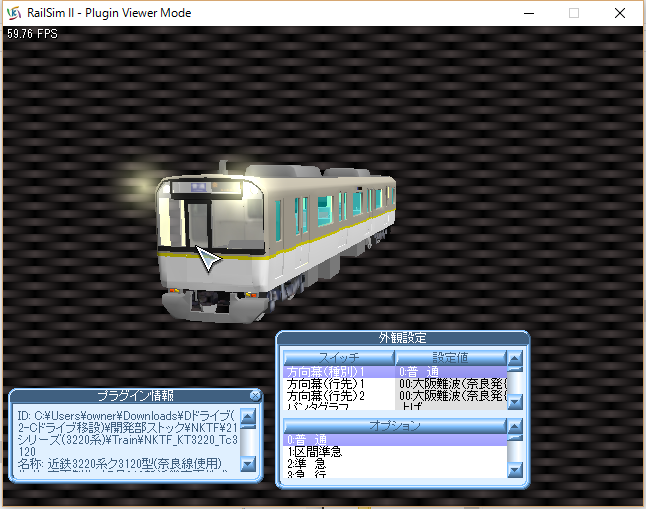The image size is (646, 509).
Task: Choose option 2:準 急
Action: 395,464
